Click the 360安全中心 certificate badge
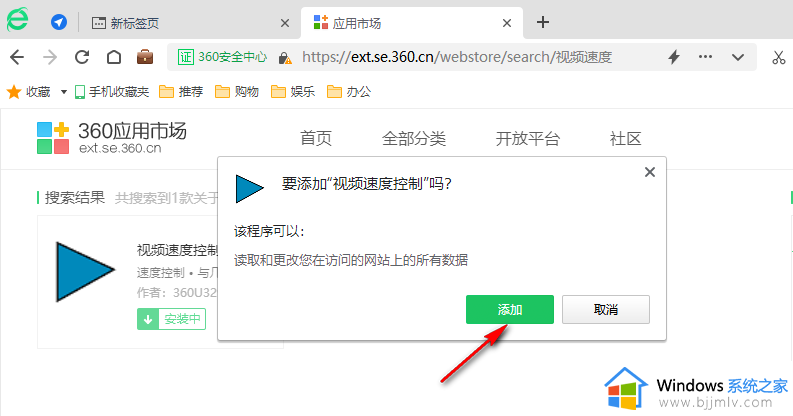Screen dimensions: 793x416 (222, 57)
